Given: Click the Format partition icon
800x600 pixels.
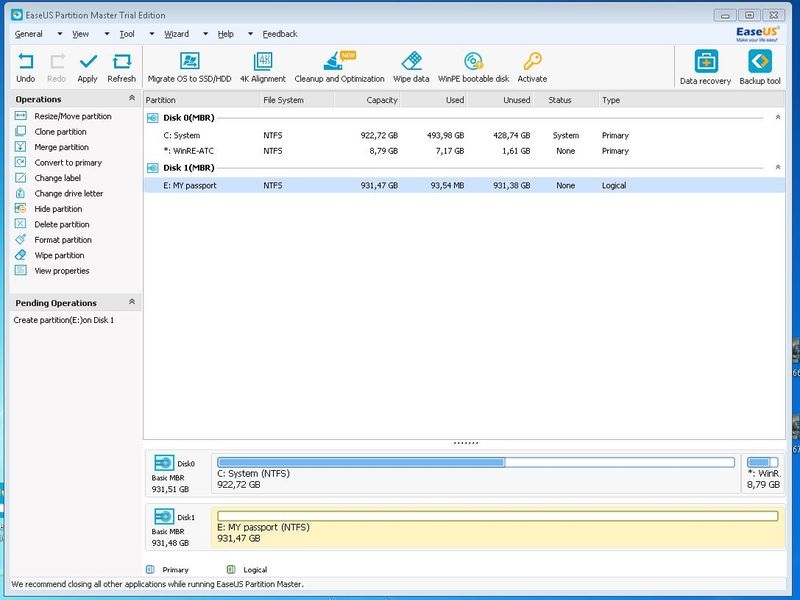Looking at the screenshot, I should point(20,239).
